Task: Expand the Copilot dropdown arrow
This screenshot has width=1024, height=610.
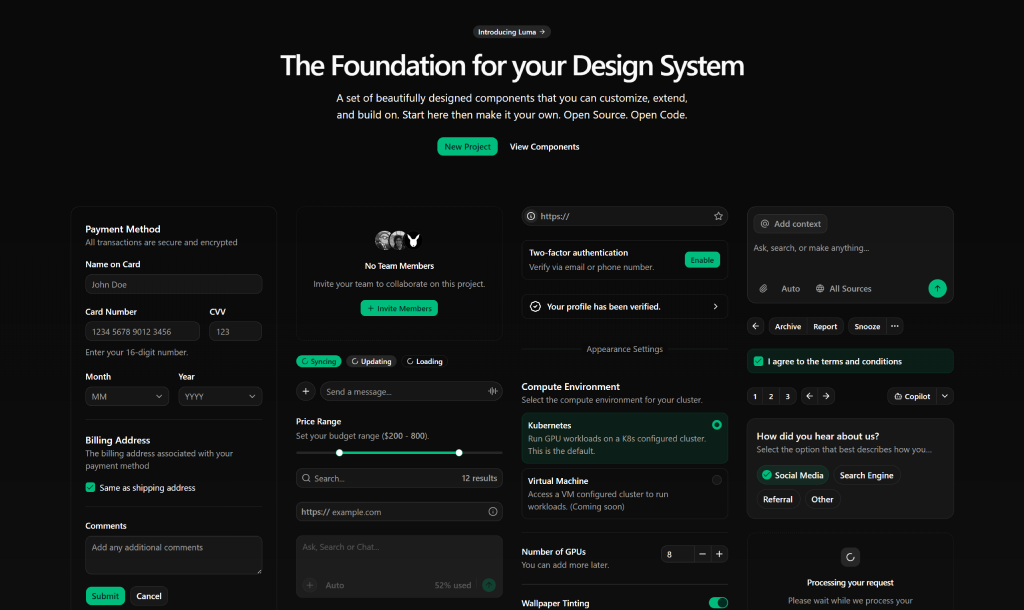Action: pyautogui.click(x=946, y=396)
